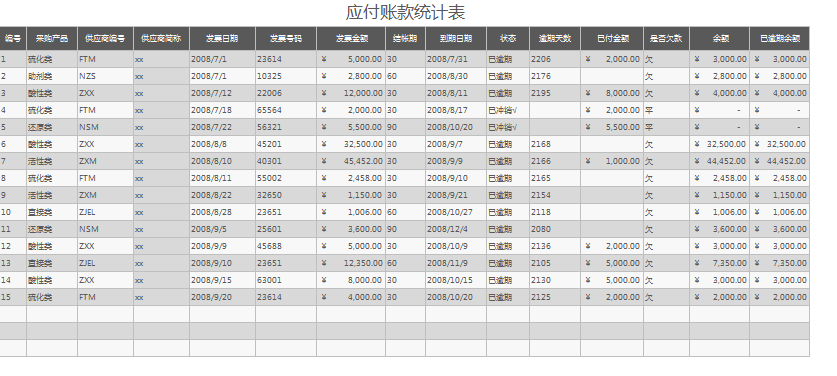The image size is (837, 376).
Task: Click 平 debt cell in row 4
Action: click(666, 111)
